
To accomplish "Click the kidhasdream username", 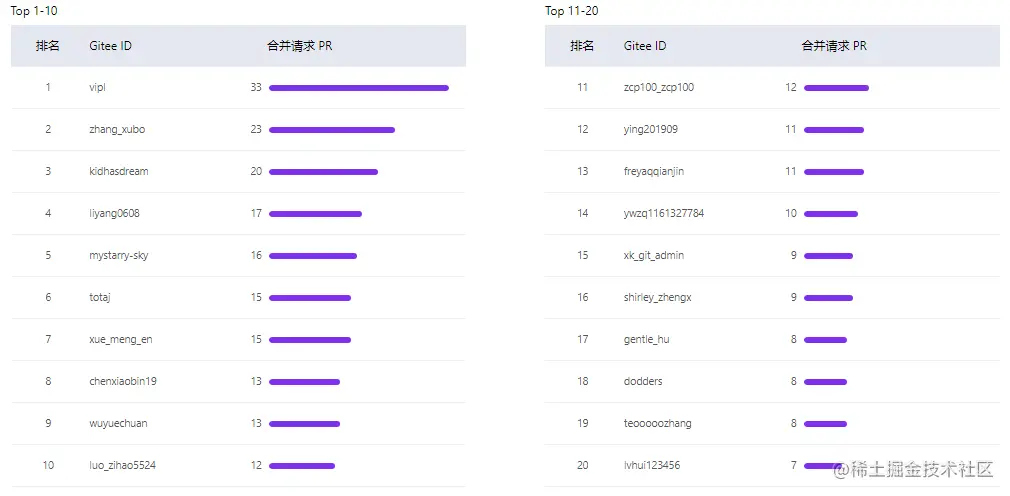I will (119, 171).
